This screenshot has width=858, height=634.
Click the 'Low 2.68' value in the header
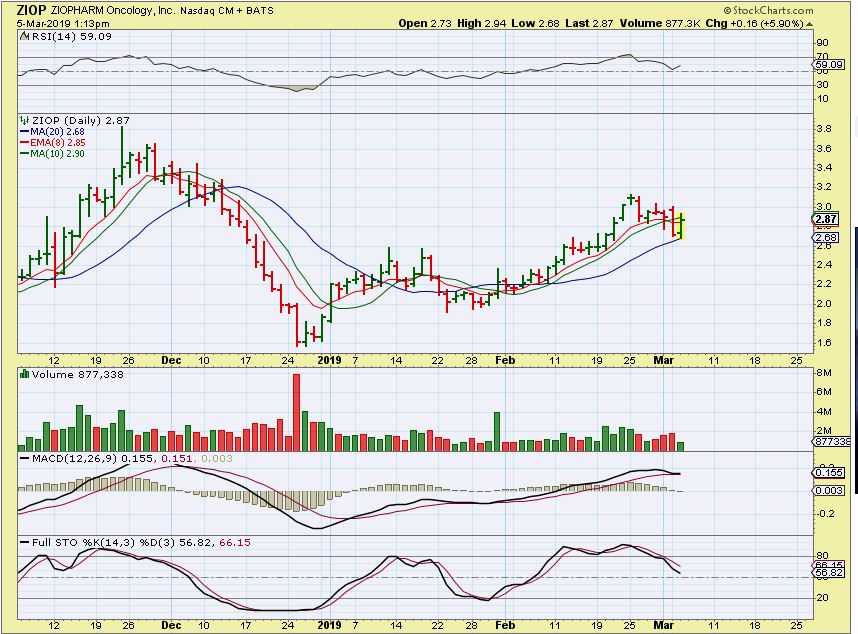tap(536, 24)
